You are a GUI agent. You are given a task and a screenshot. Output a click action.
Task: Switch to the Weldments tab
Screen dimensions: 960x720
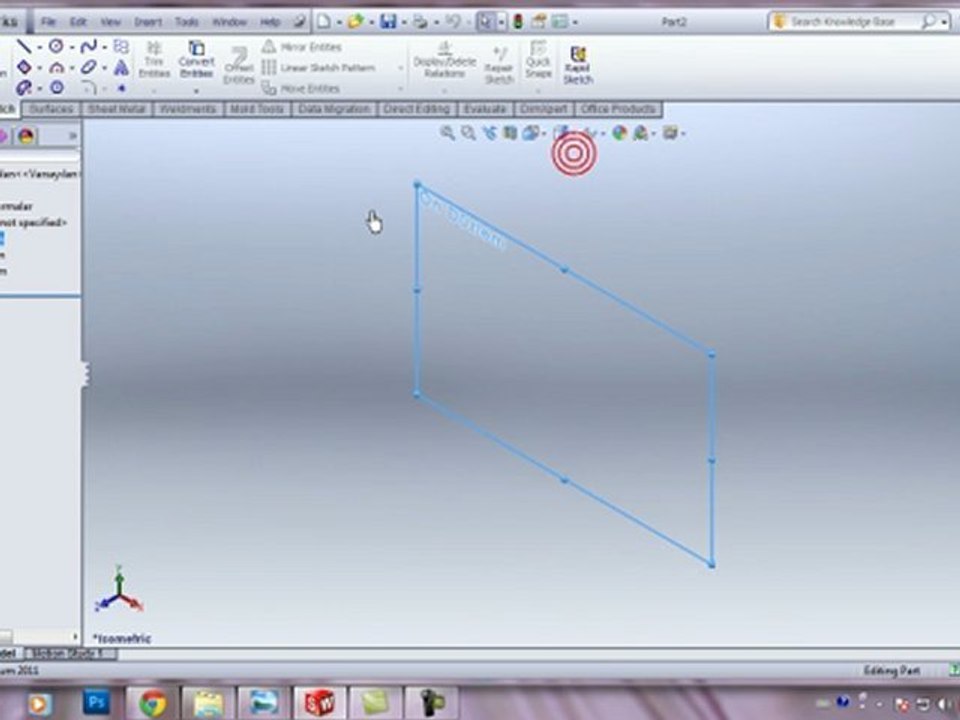pyautogui.click(x=187, y=110)
